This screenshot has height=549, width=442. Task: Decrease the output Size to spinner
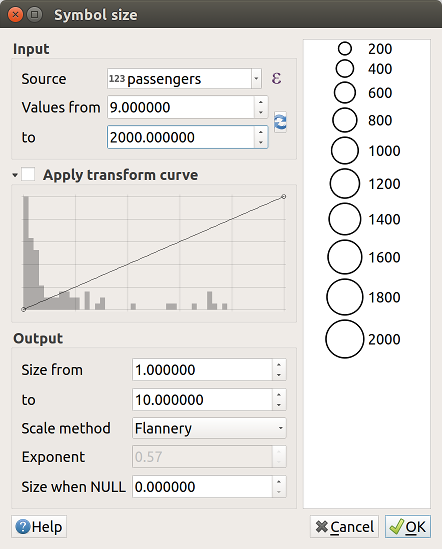click(279, 405)
